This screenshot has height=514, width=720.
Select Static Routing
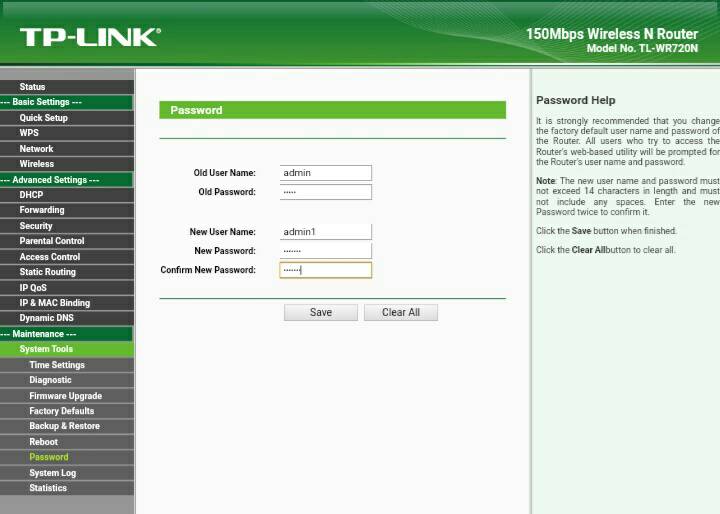pos(67,272)
